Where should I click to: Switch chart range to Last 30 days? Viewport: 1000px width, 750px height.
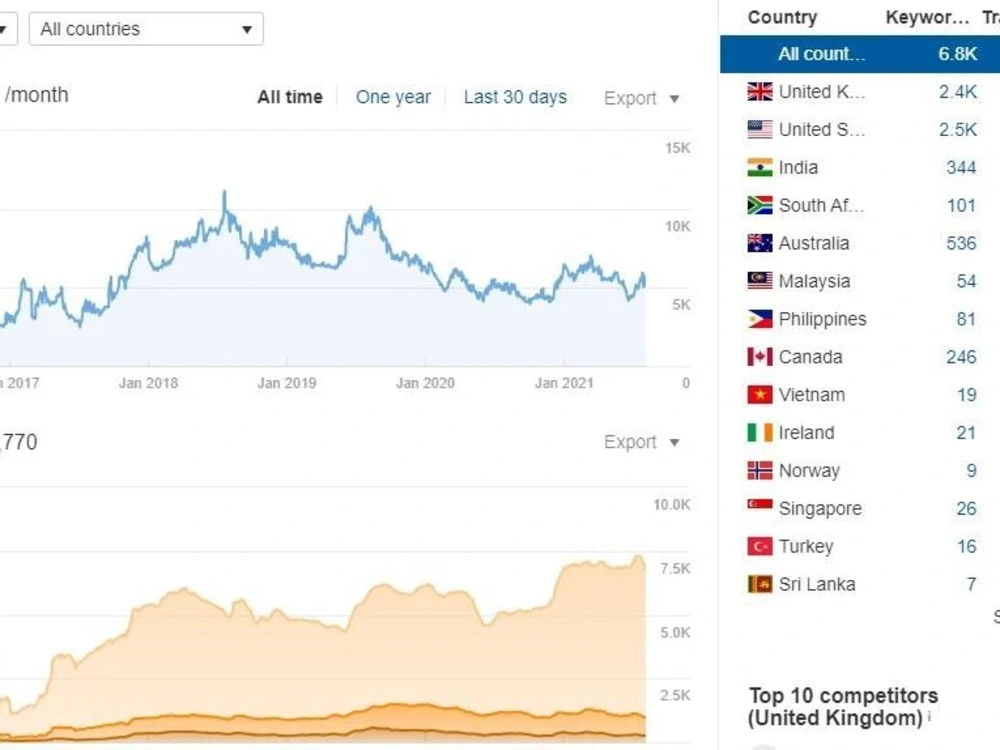click(x=515, y=97)
